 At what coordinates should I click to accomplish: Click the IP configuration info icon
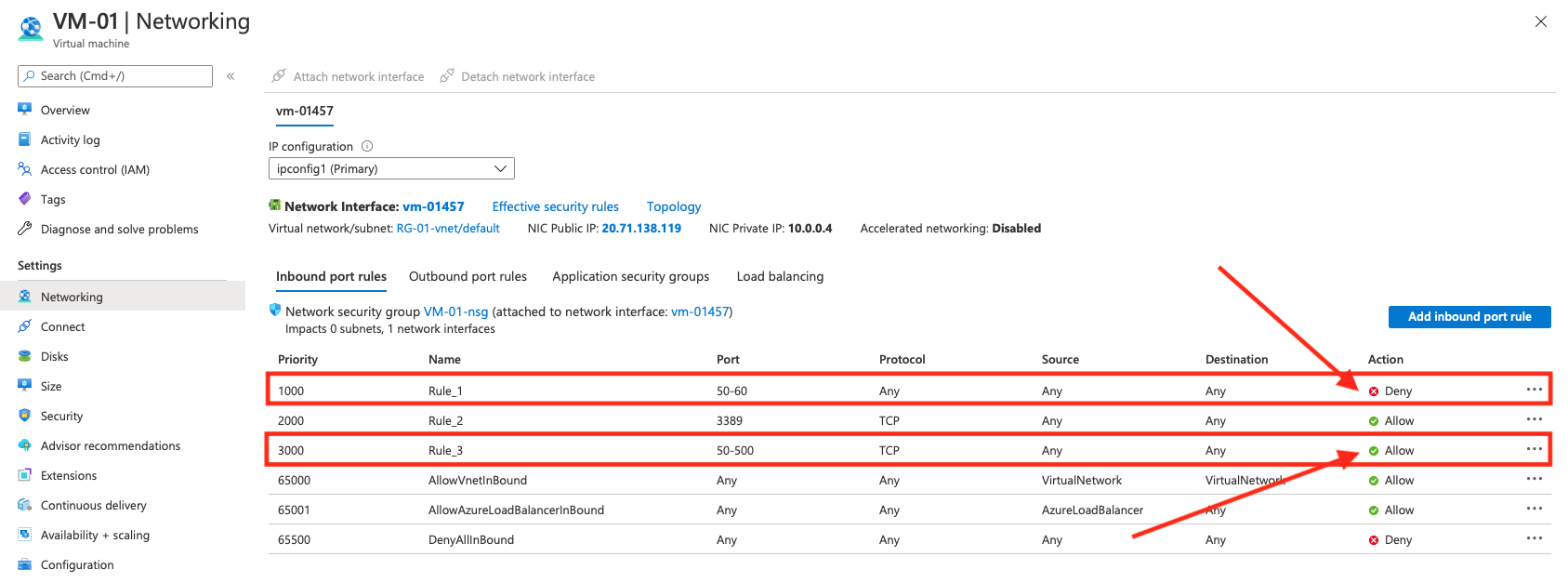click(367, 146)
